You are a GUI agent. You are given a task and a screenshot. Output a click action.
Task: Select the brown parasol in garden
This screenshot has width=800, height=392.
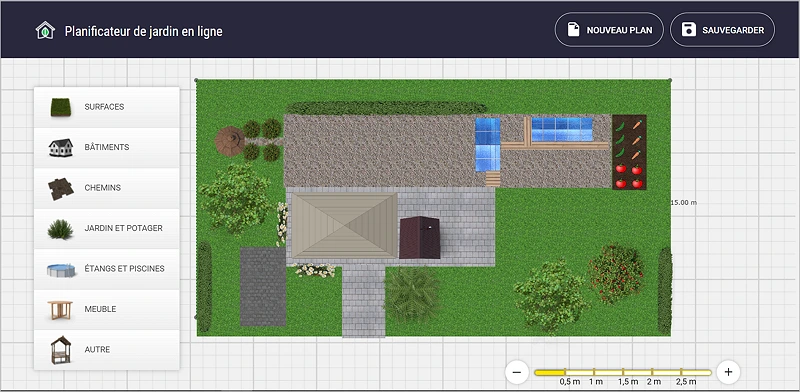click(x=230, y=141)
